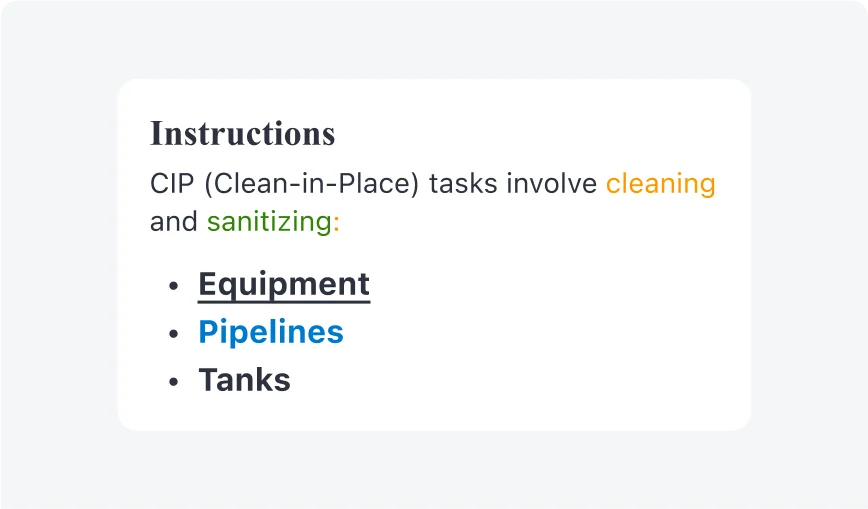Image resolution: width=868 pixels, height=509 pixels.
Task: Click the bullet point before Equipment
Action: pyautogui.click(x=174, y=286)
